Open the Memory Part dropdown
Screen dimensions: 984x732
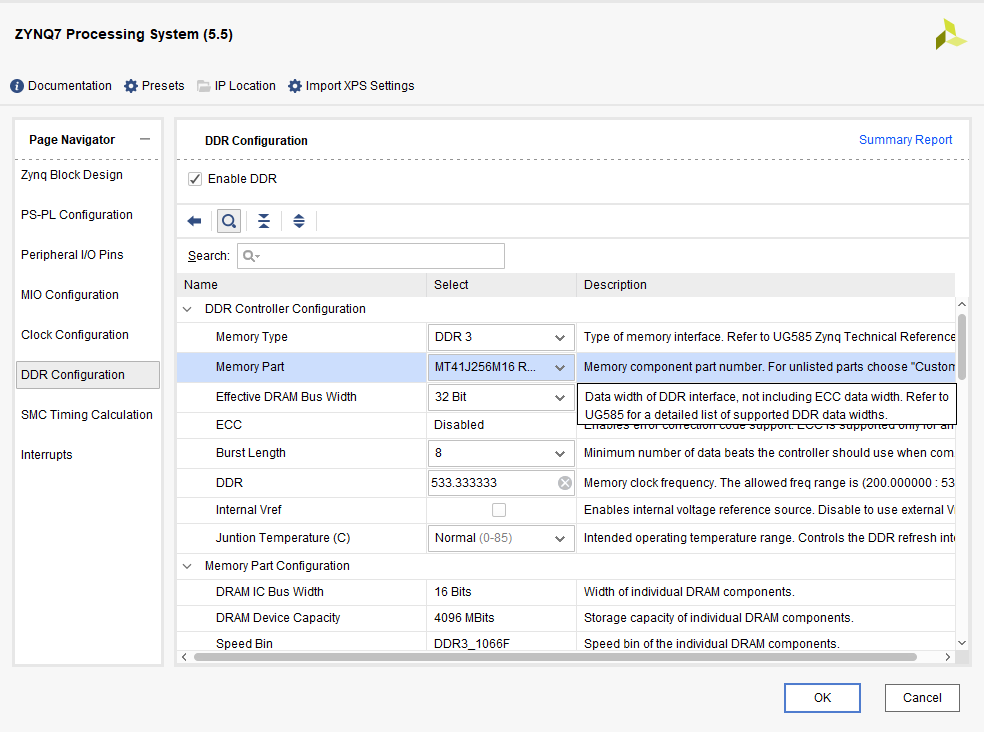501,367
